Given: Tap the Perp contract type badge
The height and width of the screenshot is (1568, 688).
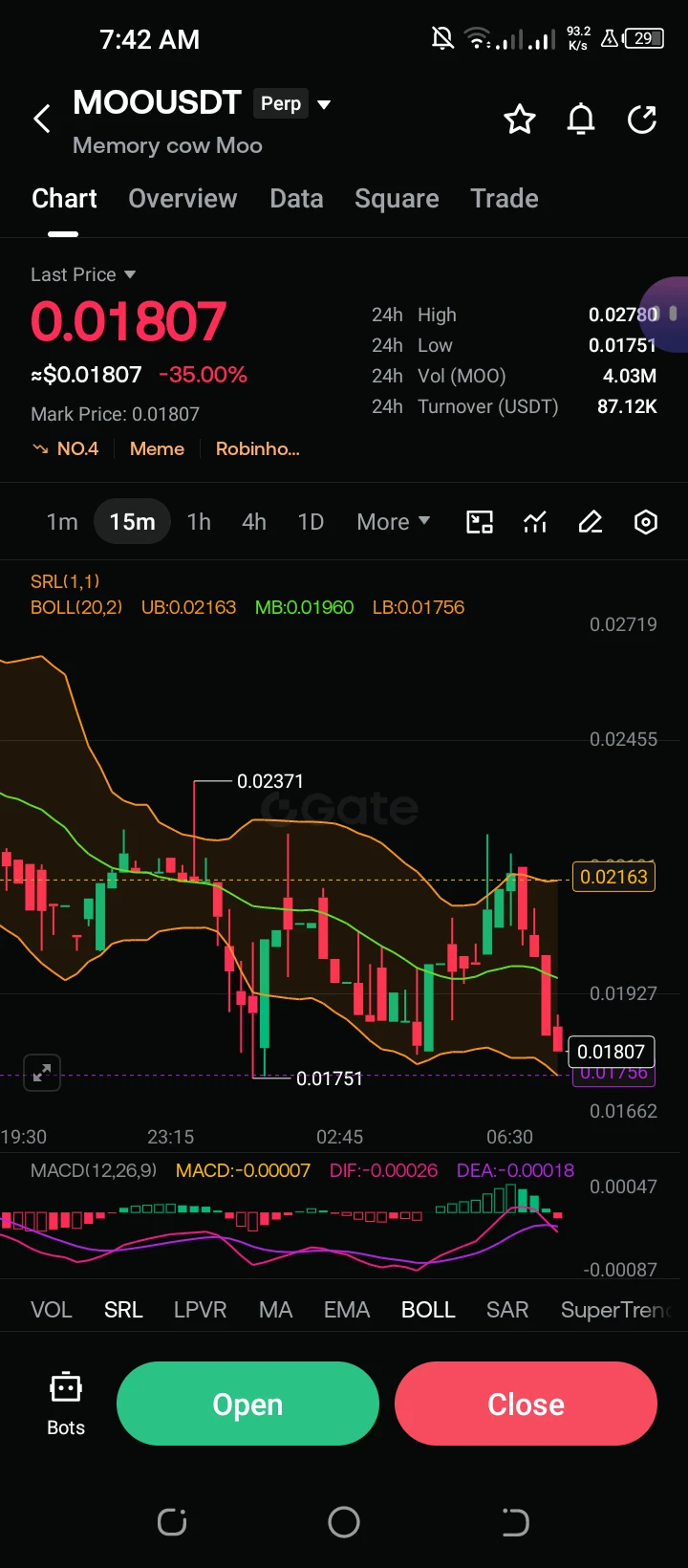Looking at the screenshot, I should click(x=281, y=103).
